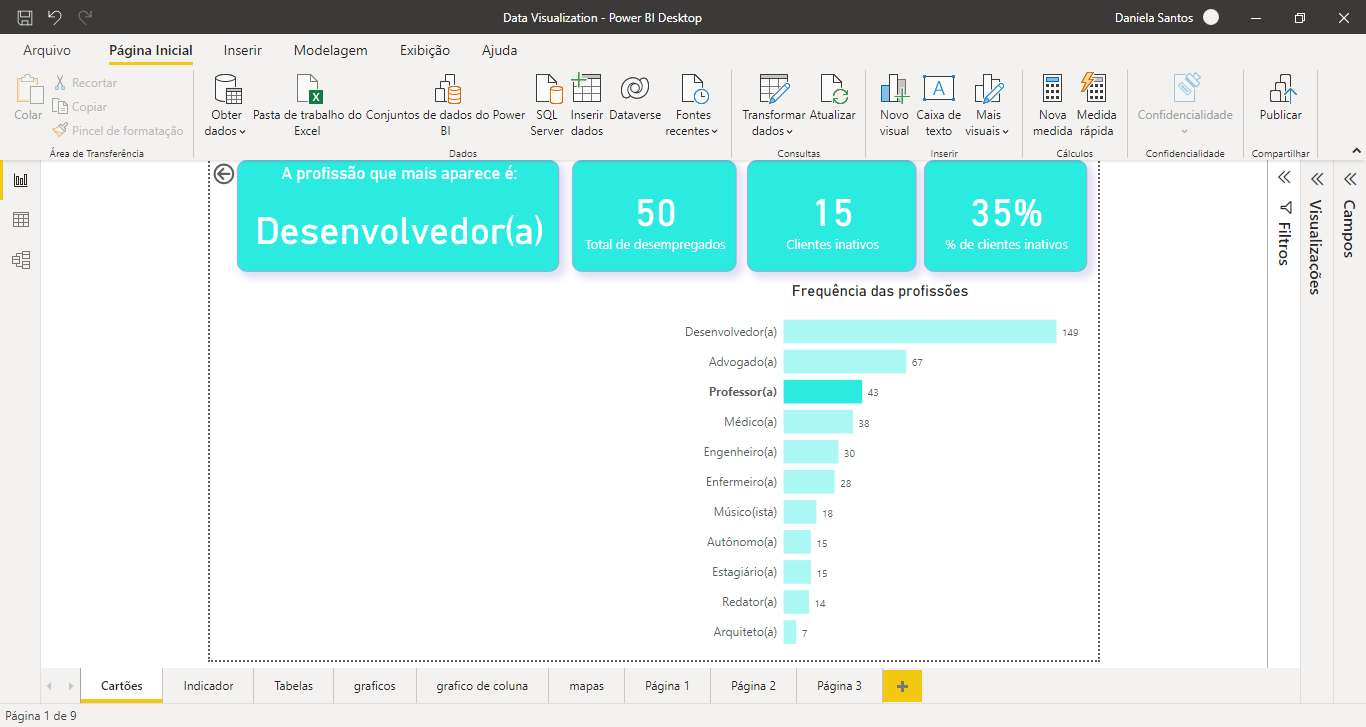Open the Inserir ribbon tab

(243, 50)
